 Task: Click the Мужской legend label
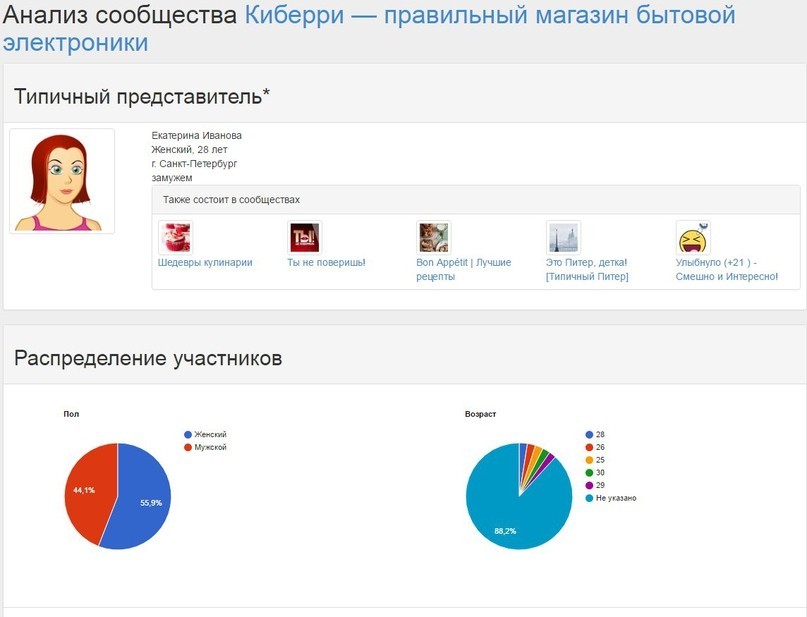(210, 447)
